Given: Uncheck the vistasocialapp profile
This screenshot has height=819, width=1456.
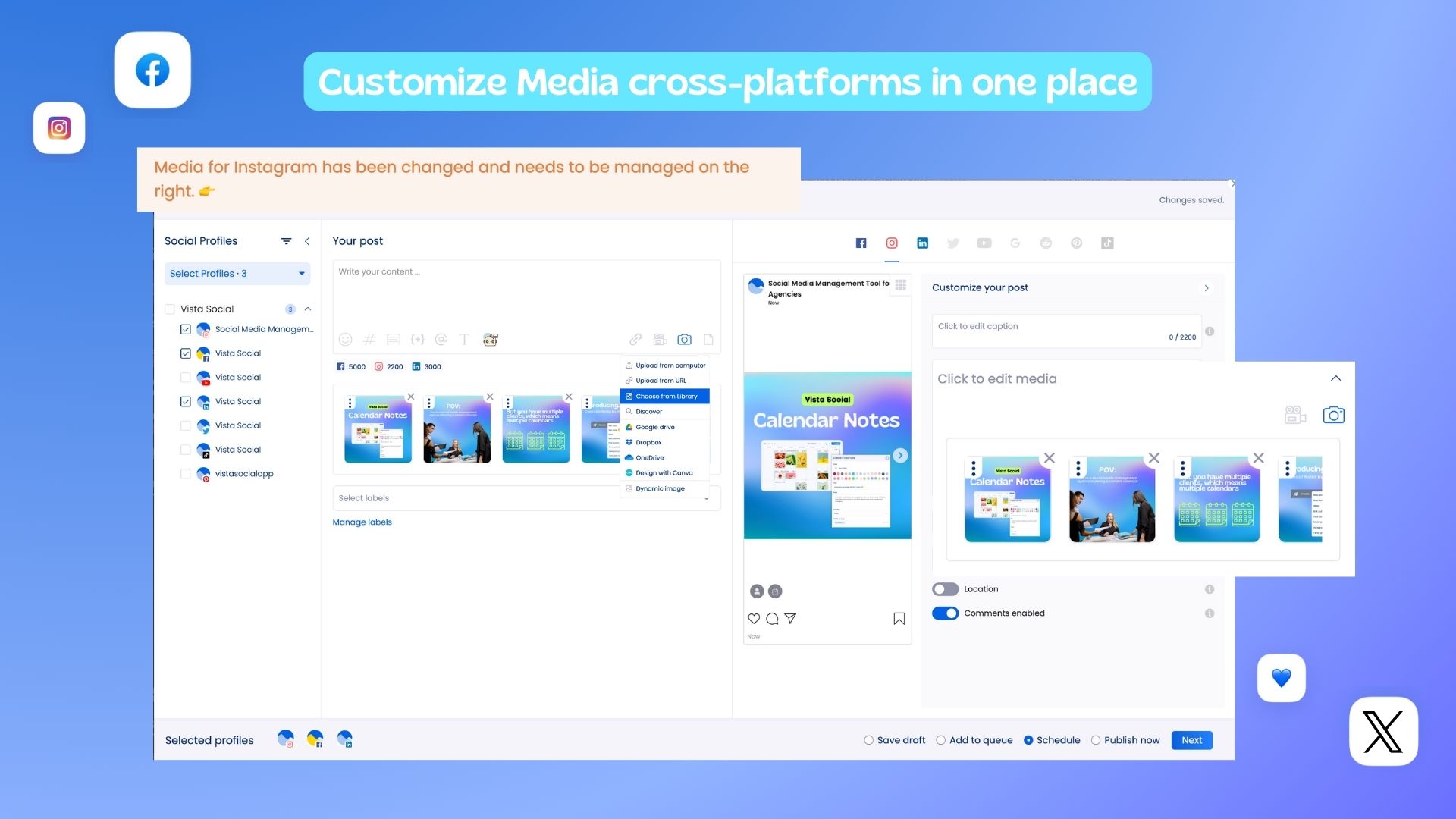Looking at the screenshot, I should (x=185, y=473).
